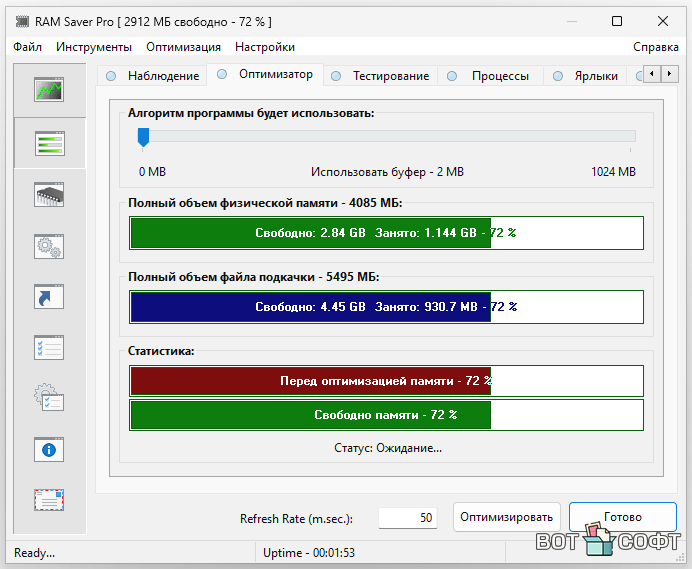Open the mail envelope sidebar icon

click(x=49, y=500)
